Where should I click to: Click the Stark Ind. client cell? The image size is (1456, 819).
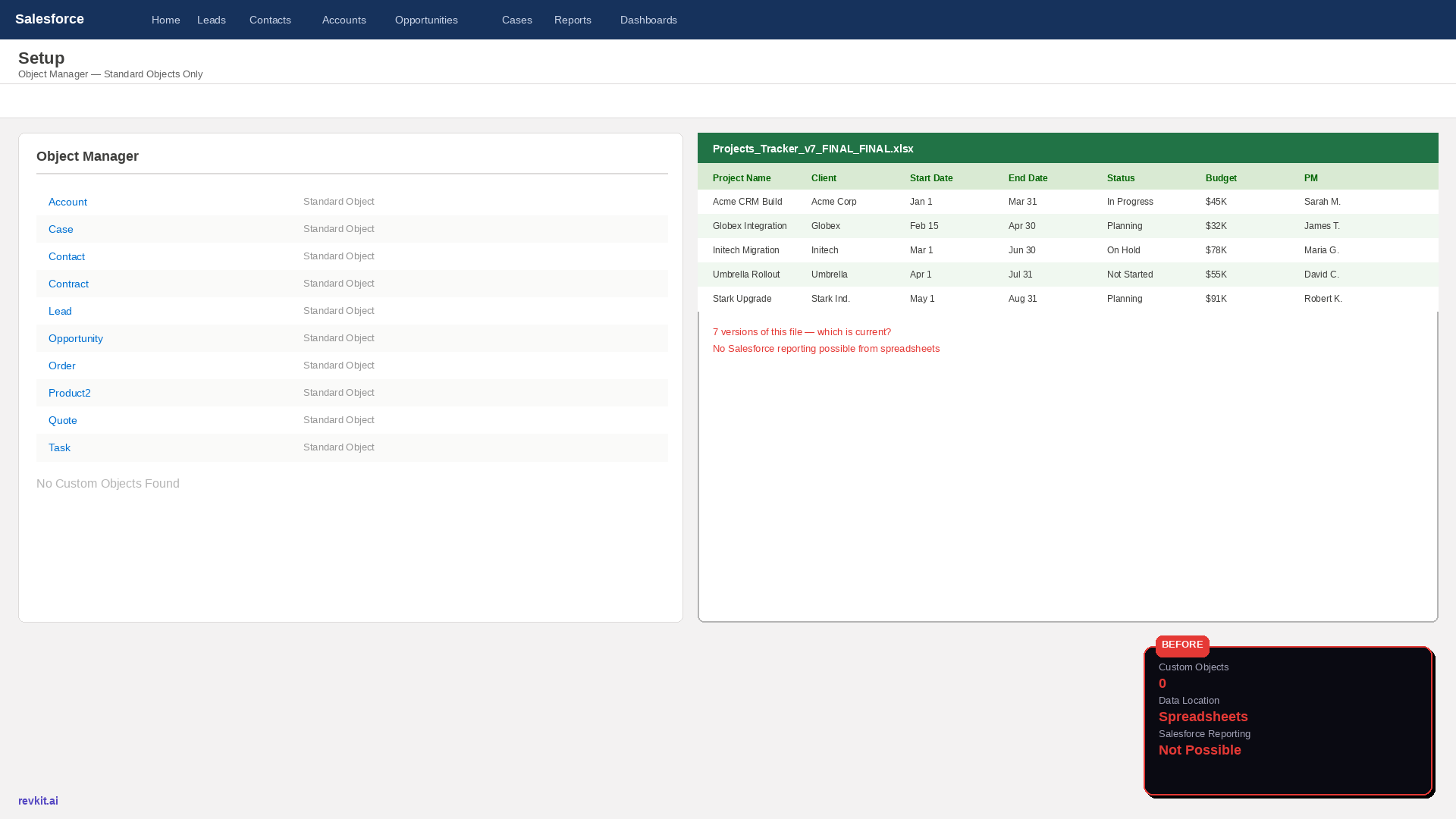point(830,299)
